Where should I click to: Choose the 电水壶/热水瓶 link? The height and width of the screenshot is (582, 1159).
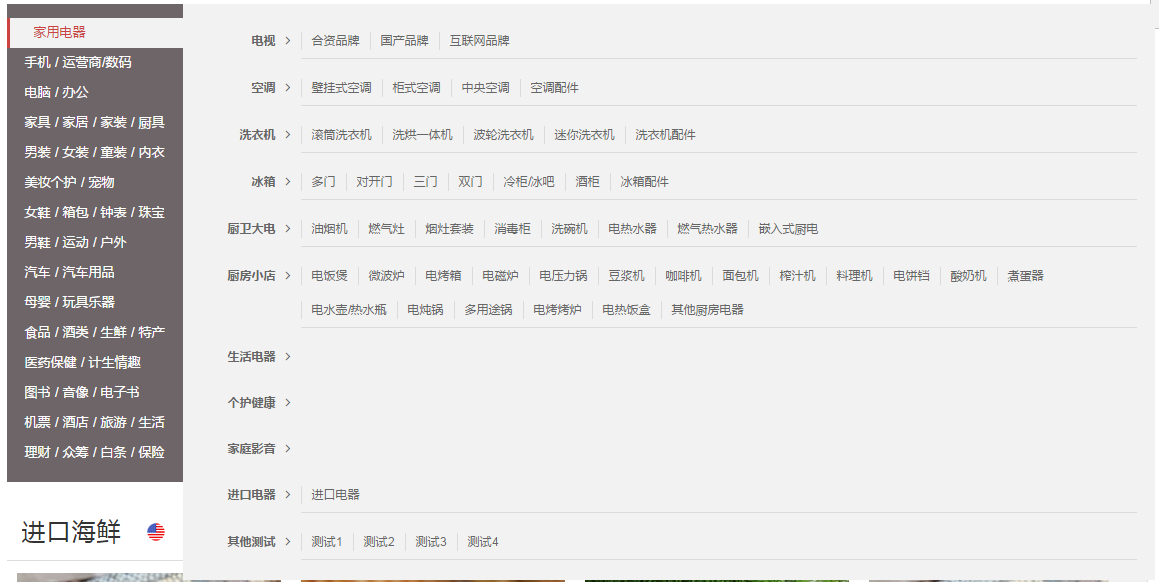(349, 310)
